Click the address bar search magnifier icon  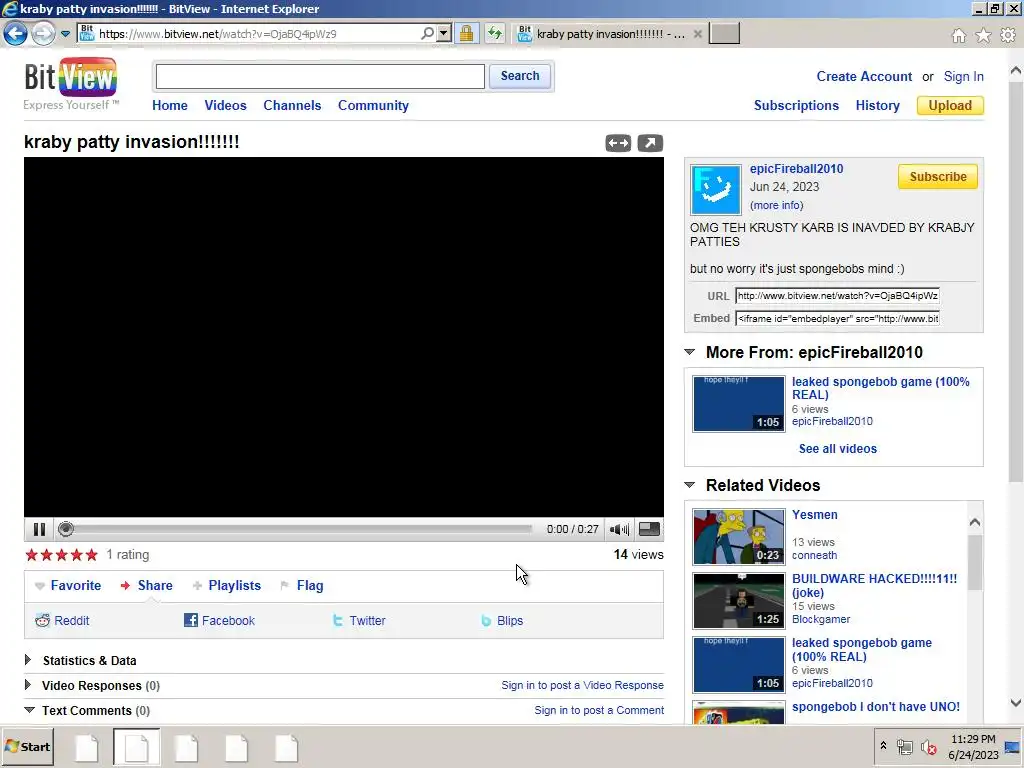[x=427, y=33]
